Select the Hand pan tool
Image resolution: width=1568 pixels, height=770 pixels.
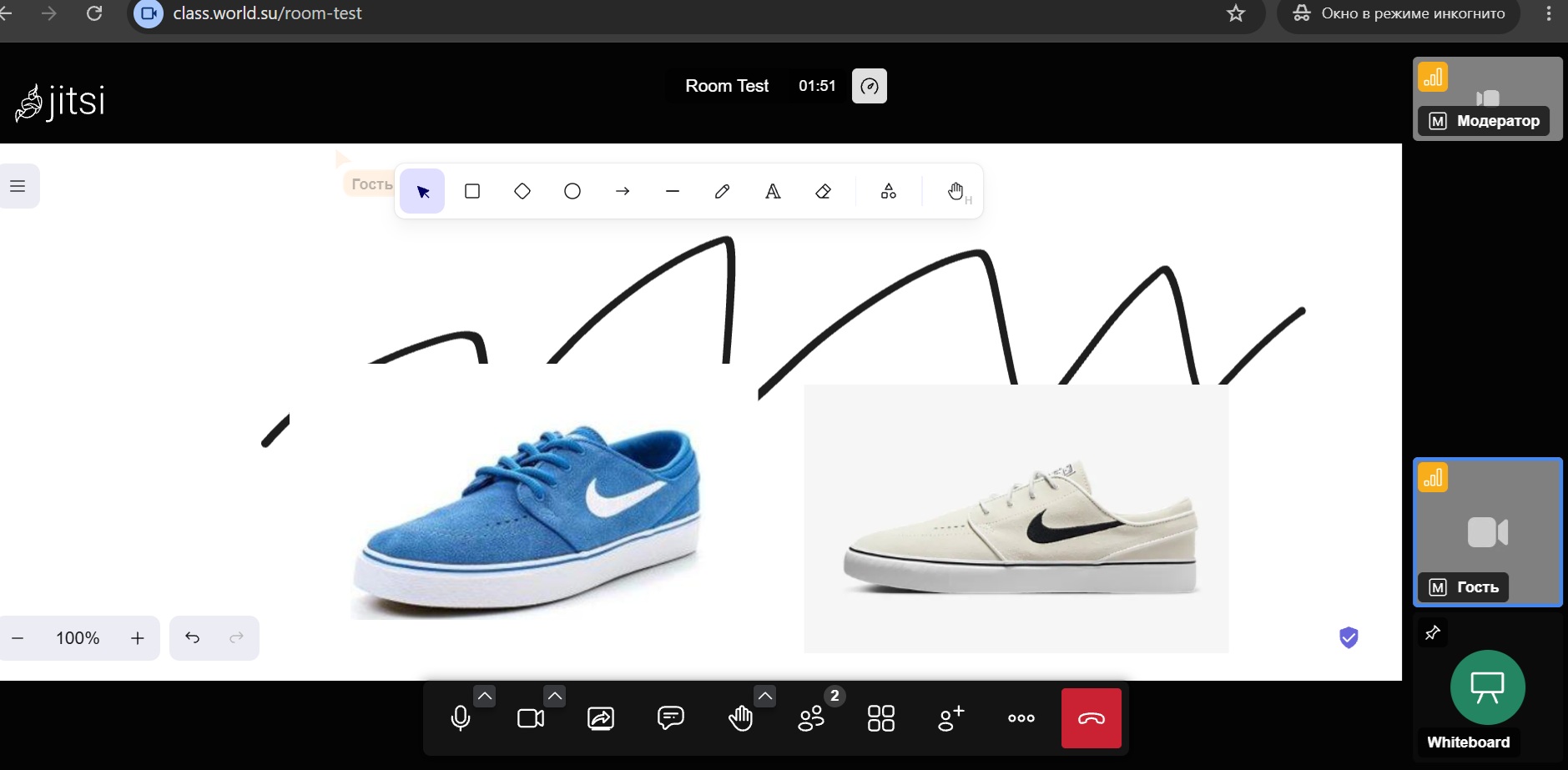click(x=955, y=192)
